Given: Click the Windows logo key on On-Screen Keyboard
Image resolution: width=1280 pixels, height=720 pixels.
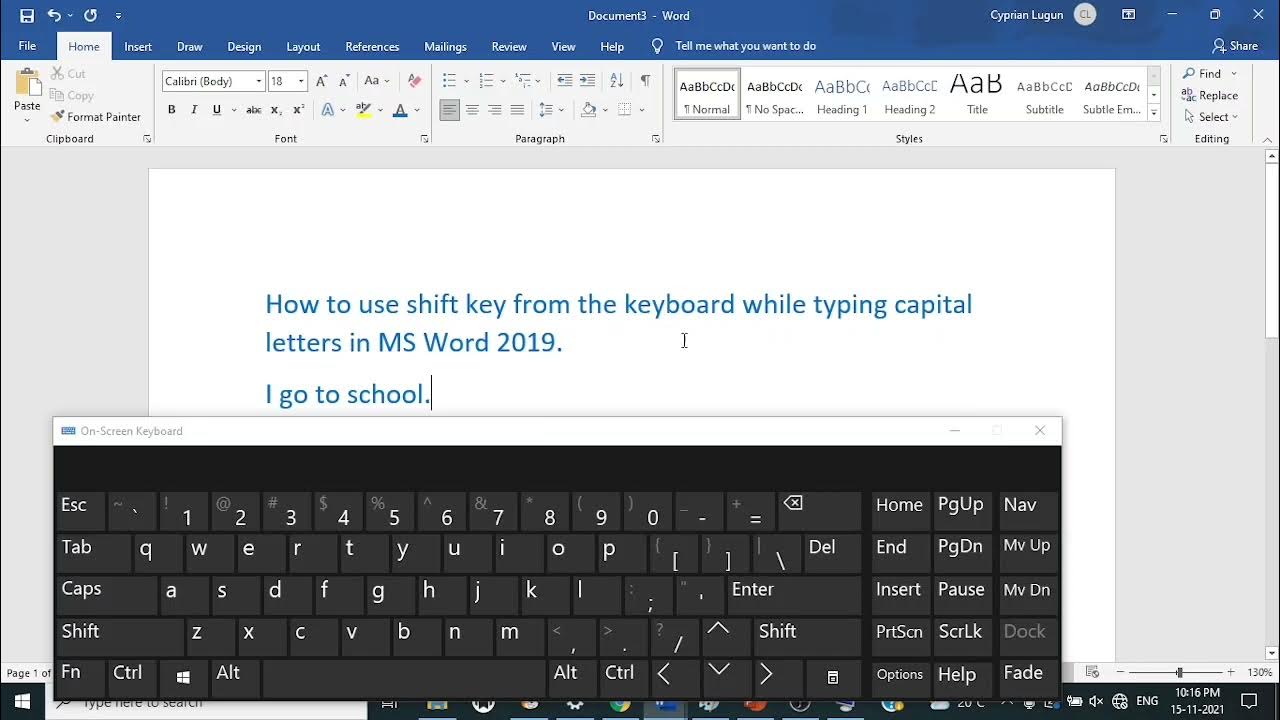Looking at the screenshot, I should pos(183,677).
